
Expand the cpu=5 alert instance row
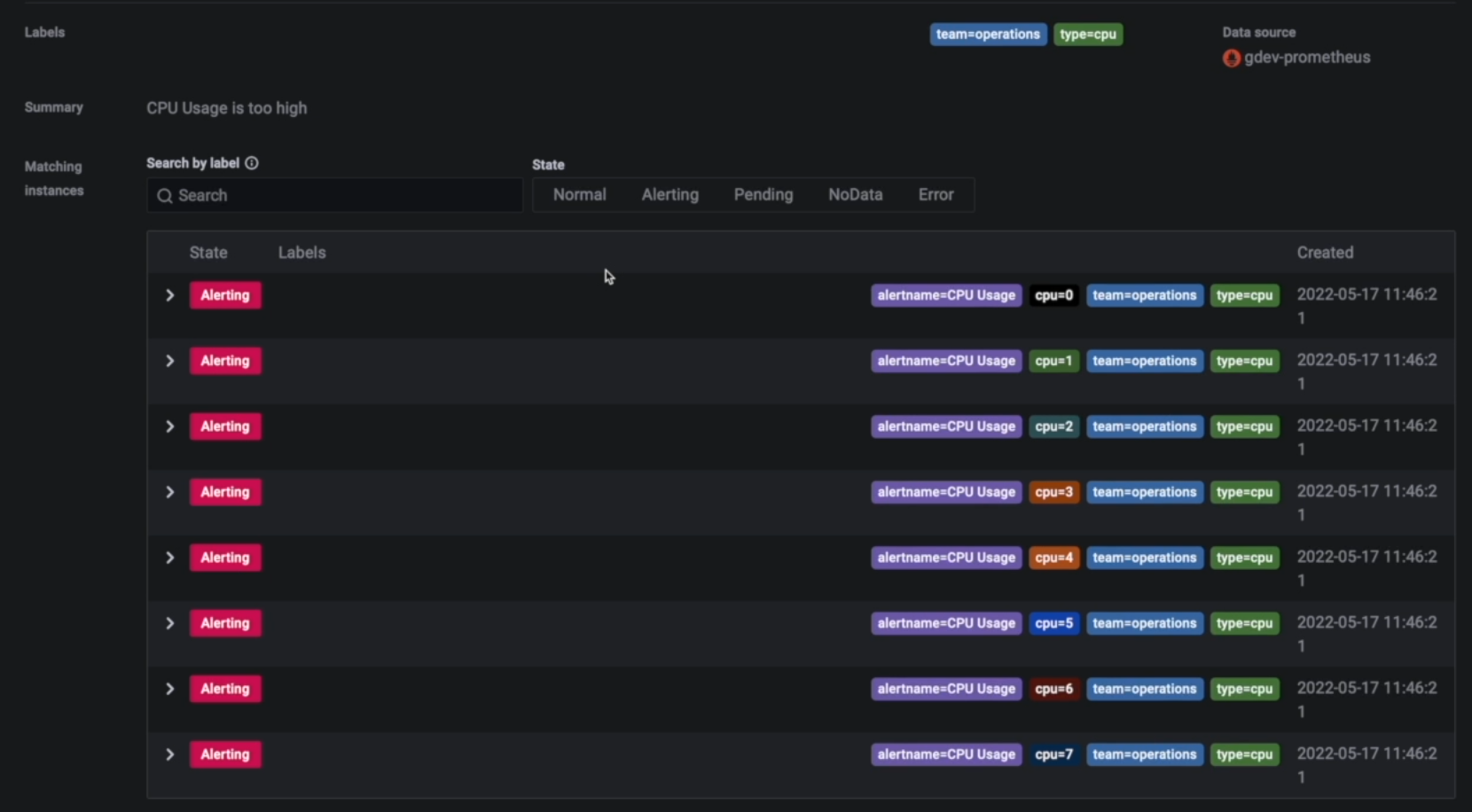tap(169, 623)
